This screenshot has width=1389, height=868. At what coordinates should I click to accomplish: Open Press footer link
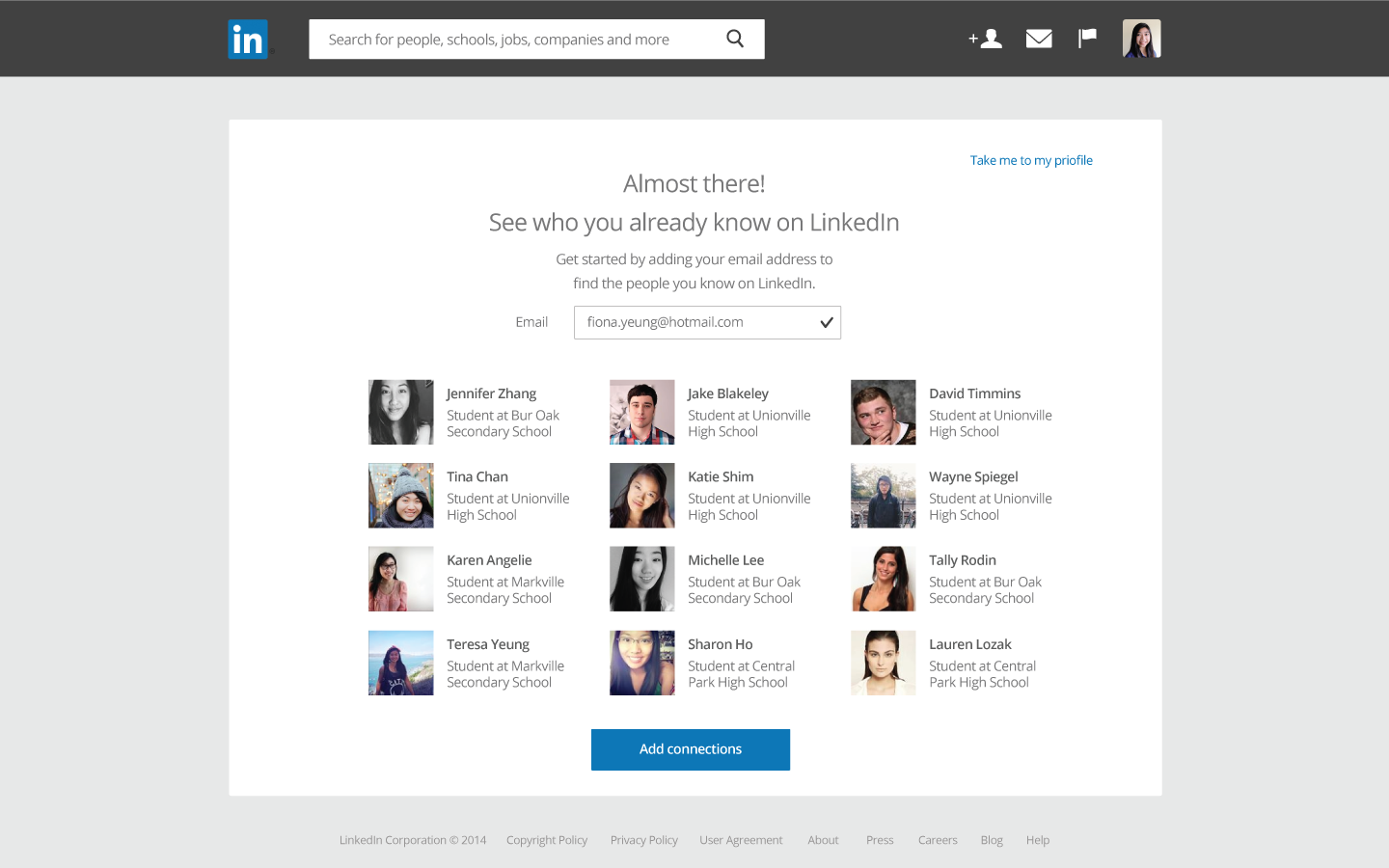click(x=880, y=840)
